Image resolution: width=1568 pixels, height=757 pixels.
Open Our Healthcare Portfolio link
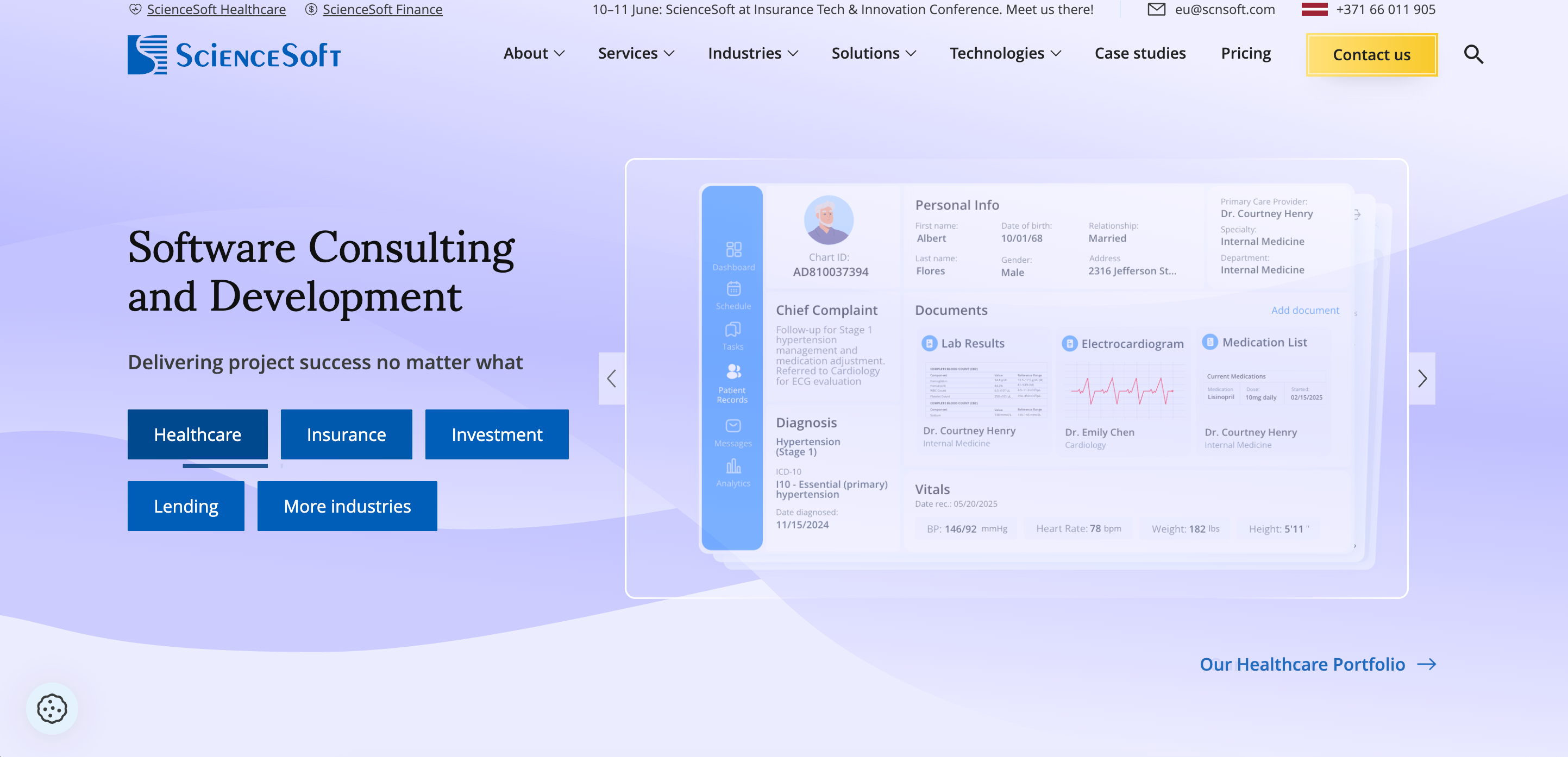tap(1317, 664)
